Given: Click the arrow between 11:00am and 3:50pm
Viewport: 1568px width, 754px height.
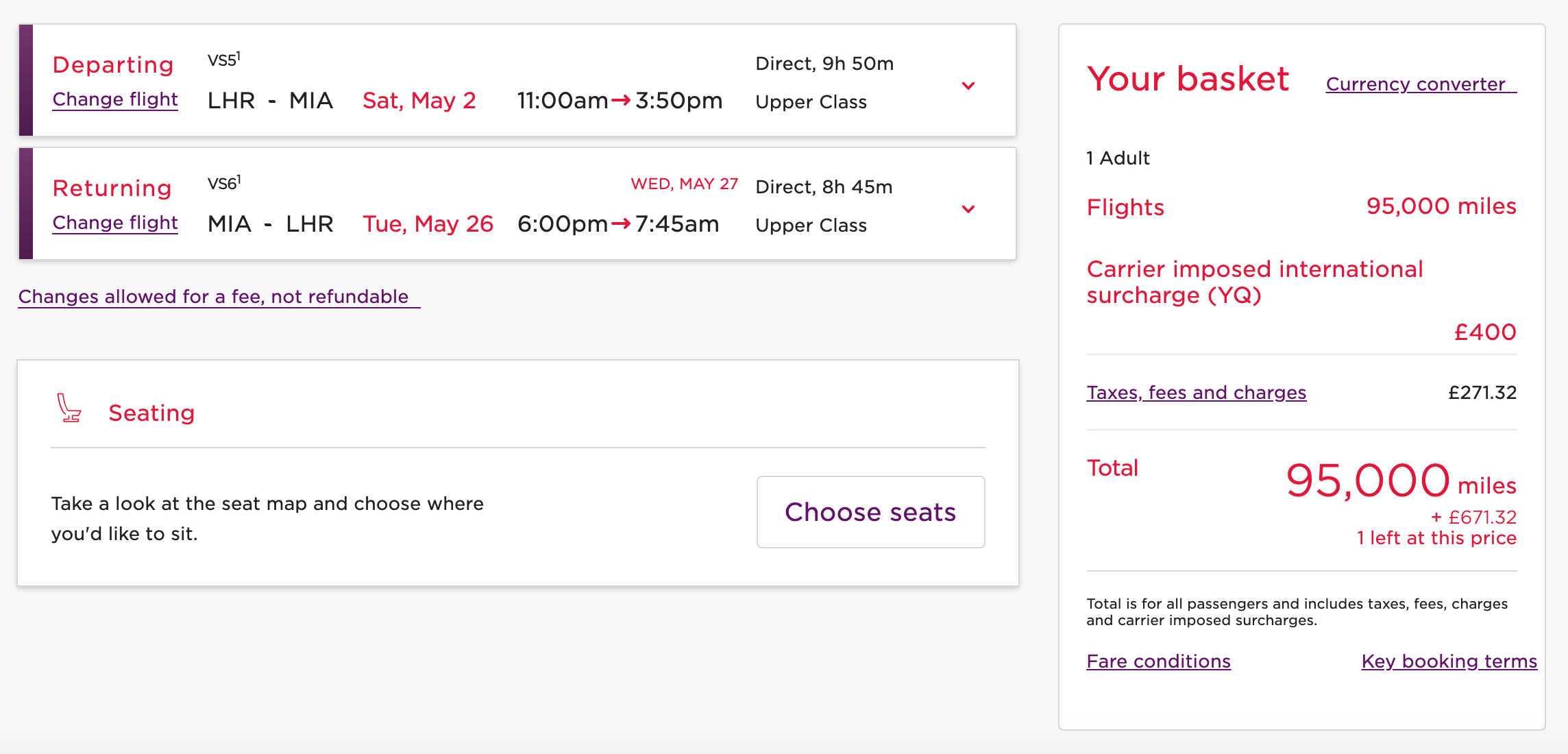Looking at the screenshot, I should pos(621,101).
